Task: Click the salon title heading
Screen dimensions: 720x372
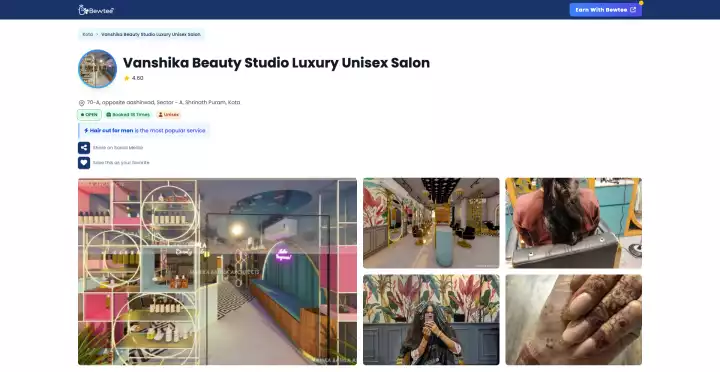Action: pyautogui.click(x=276, y=63)
